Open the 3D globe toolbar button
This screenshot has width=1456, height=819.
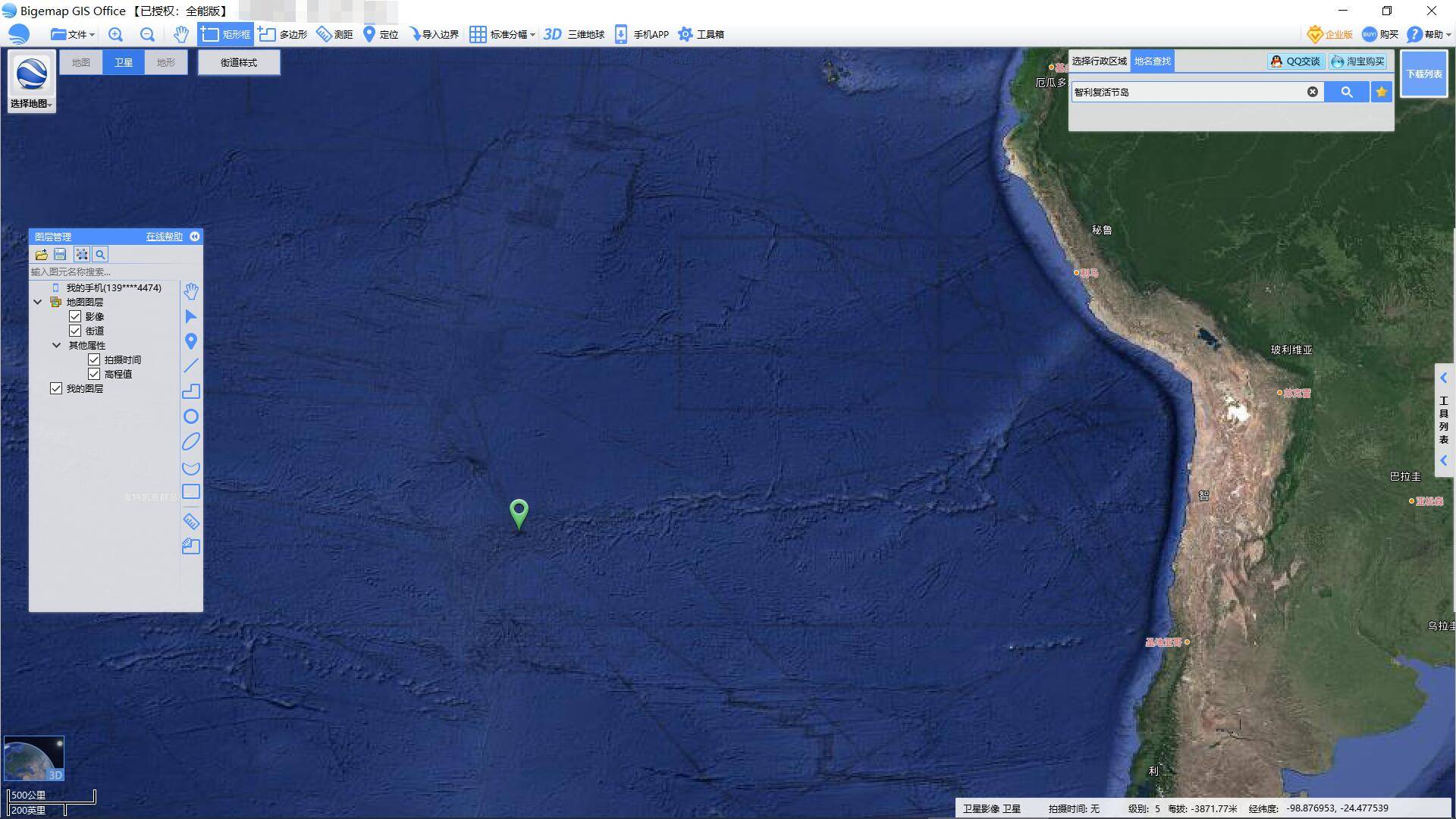click(574, 34)
